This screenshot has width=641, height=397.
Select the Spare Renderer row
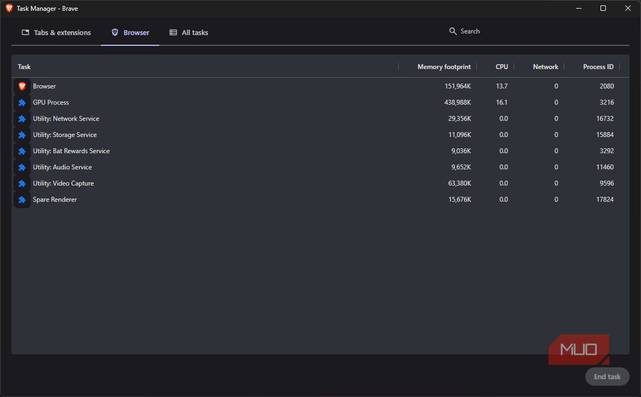point(320,200)
